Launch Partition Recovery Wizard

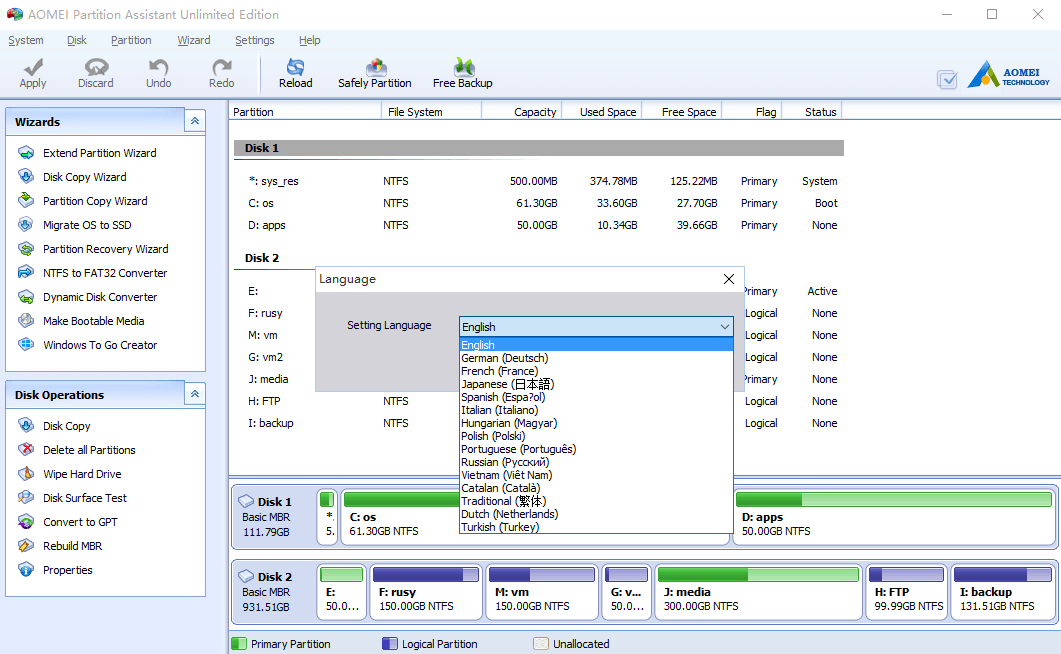click(106, 249)
